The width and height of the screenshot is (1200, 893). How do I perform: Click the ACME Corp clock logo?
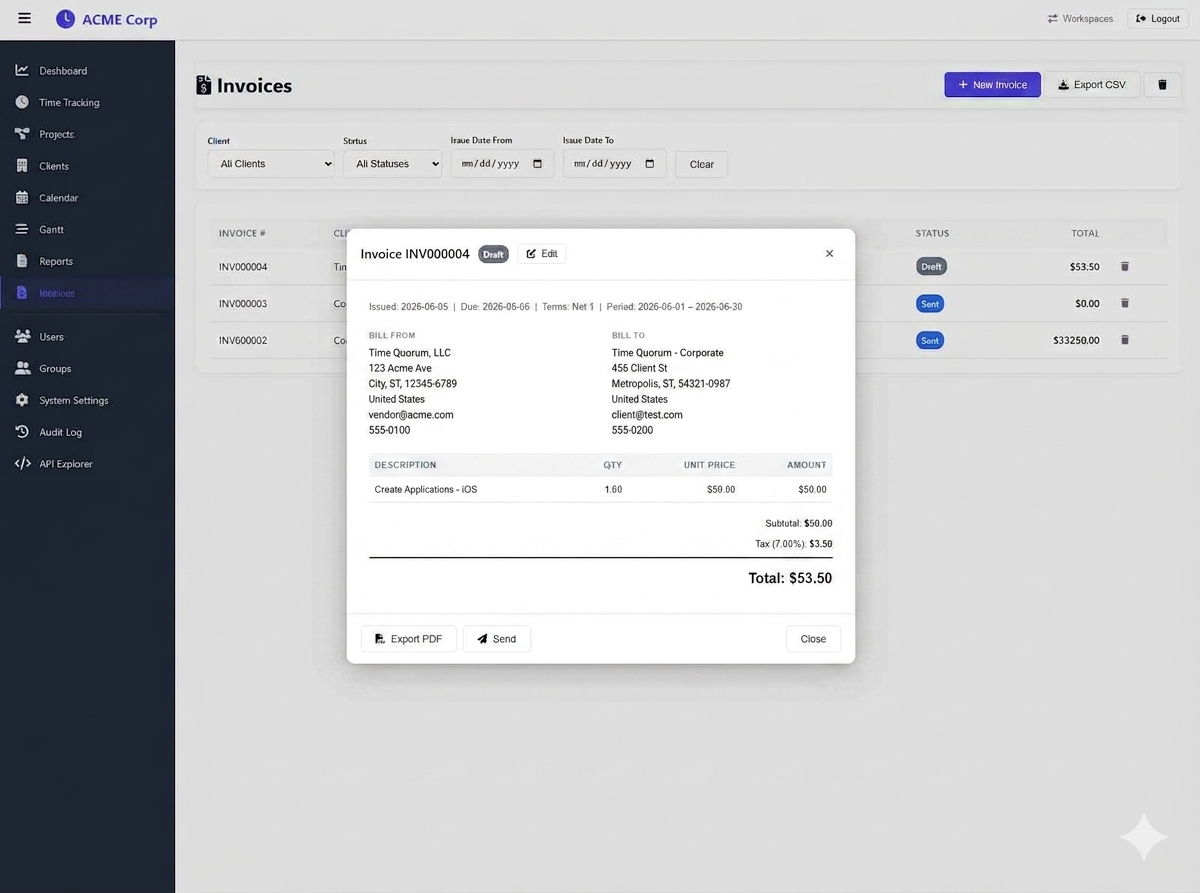click(65, 19)
